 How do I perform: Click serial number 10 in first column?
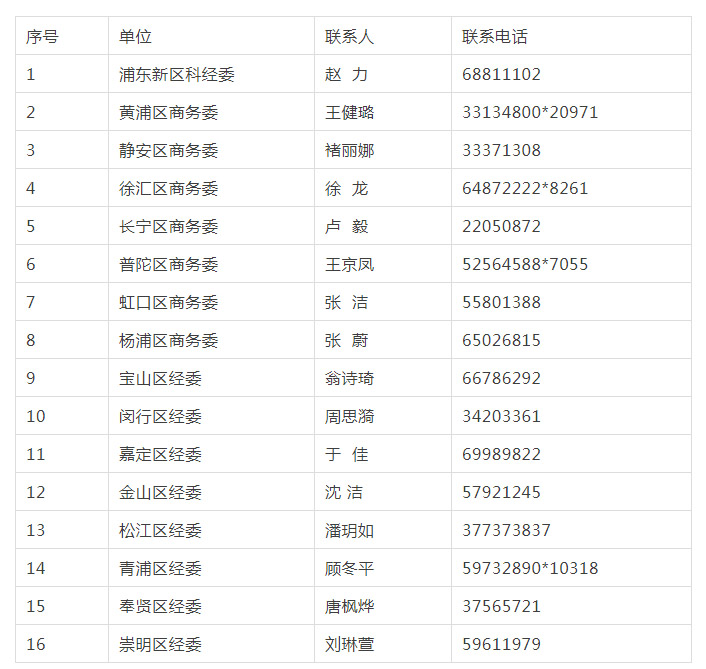tap(36, 417)
